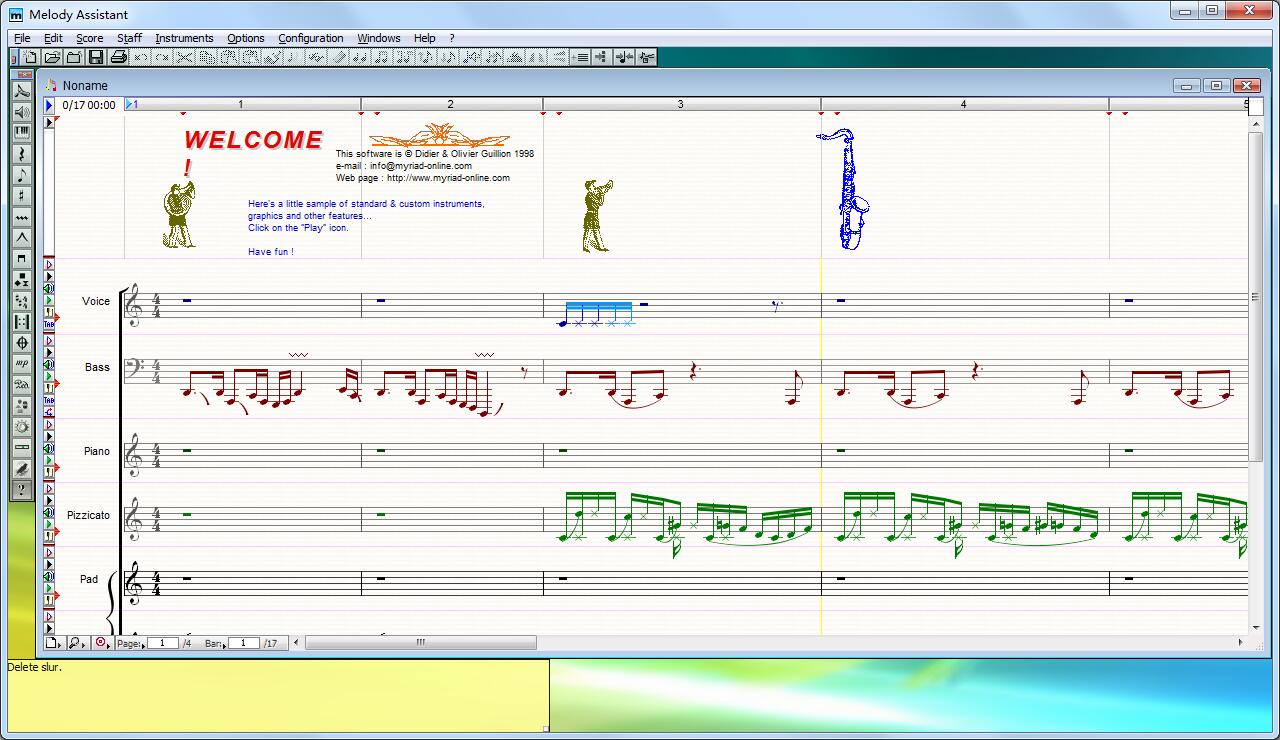The width and height of the screenshot is (1280, 740).
Task: Open the Configuration menu
Action: pos(310,38)
